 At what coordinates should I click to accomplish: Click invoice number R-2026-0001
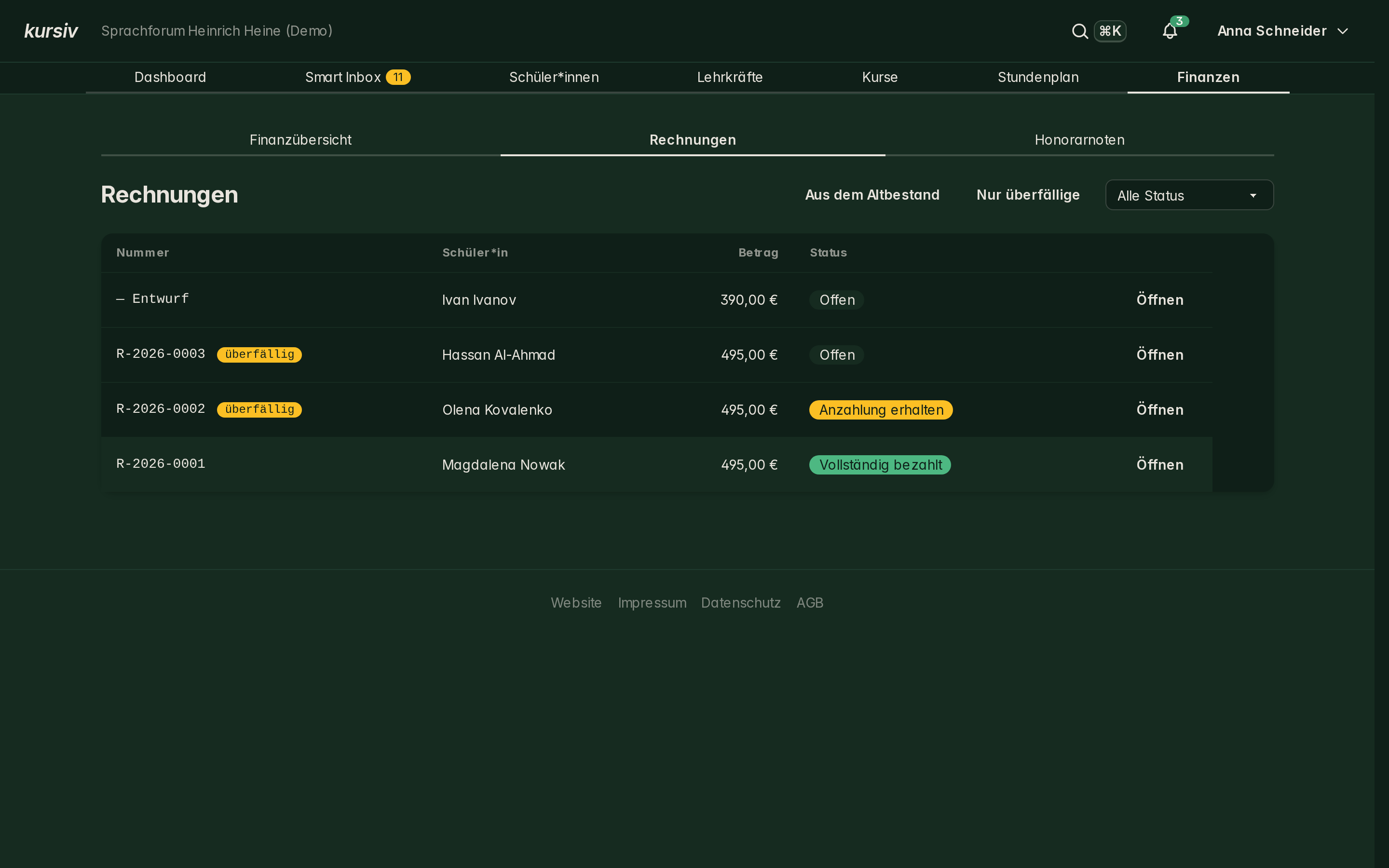pos(161,464)
